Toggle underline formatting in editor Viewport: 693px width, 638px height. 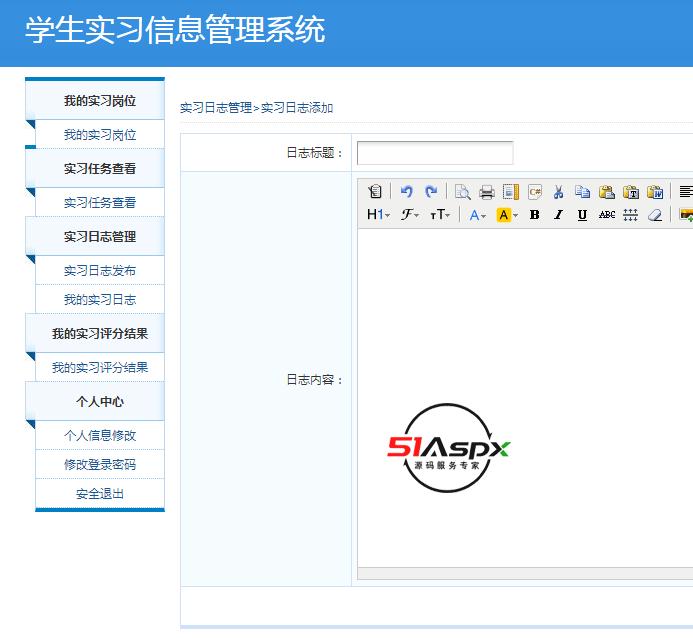583,215
